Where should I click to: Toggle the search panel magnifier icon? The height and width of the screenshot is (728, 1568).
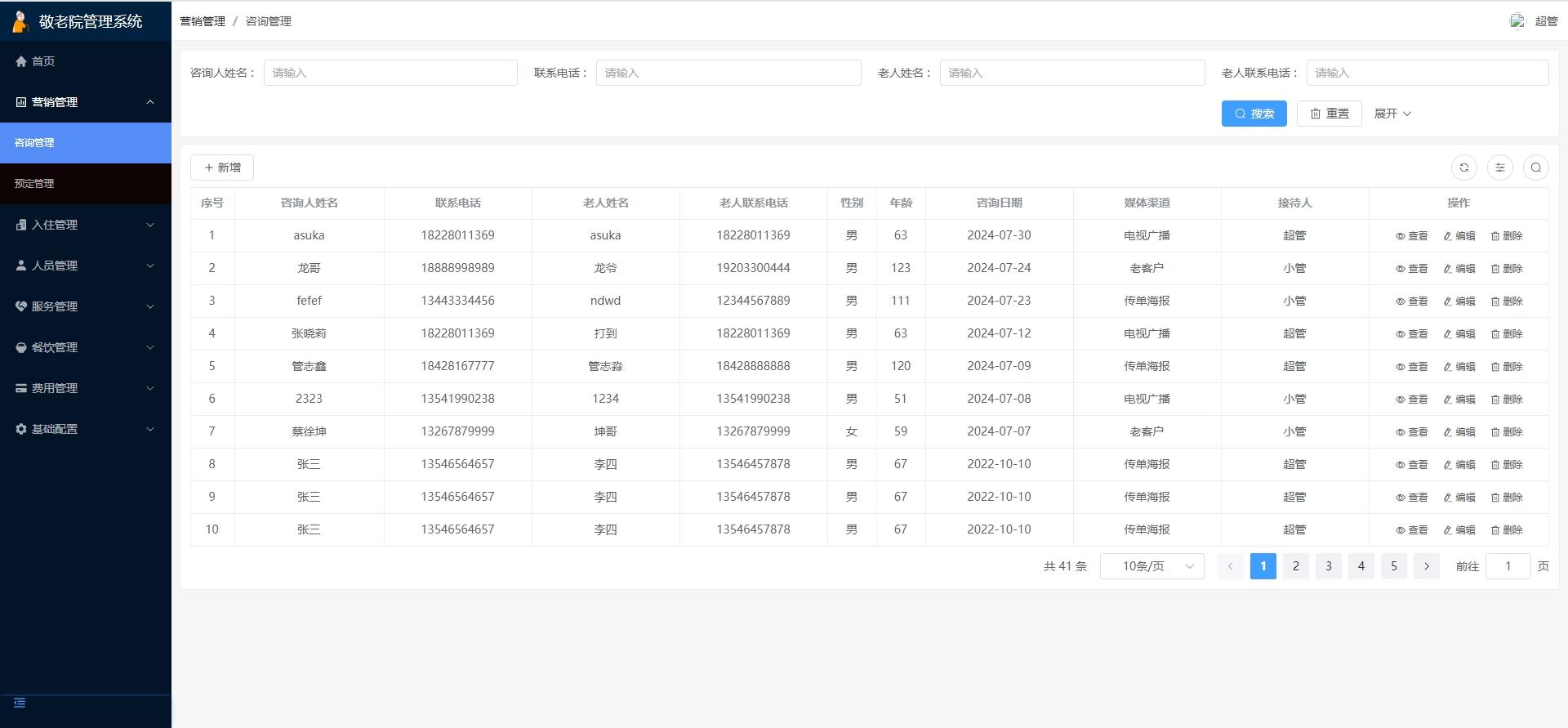tap(1535, 167)
